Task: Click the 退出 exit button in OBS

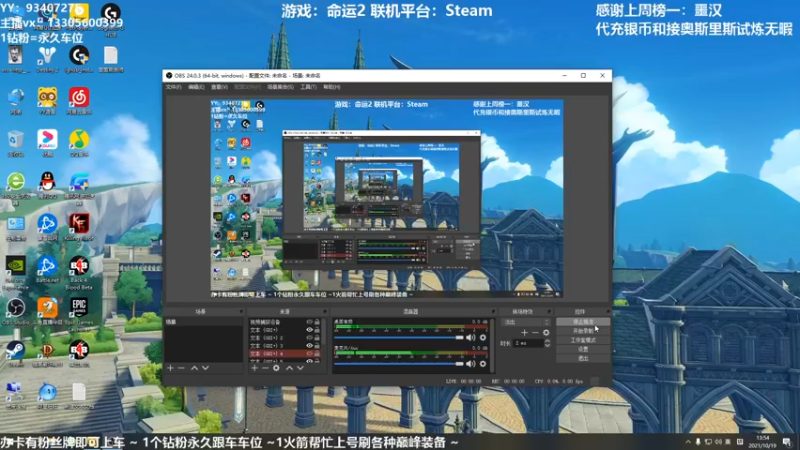Action: (583, 359)
